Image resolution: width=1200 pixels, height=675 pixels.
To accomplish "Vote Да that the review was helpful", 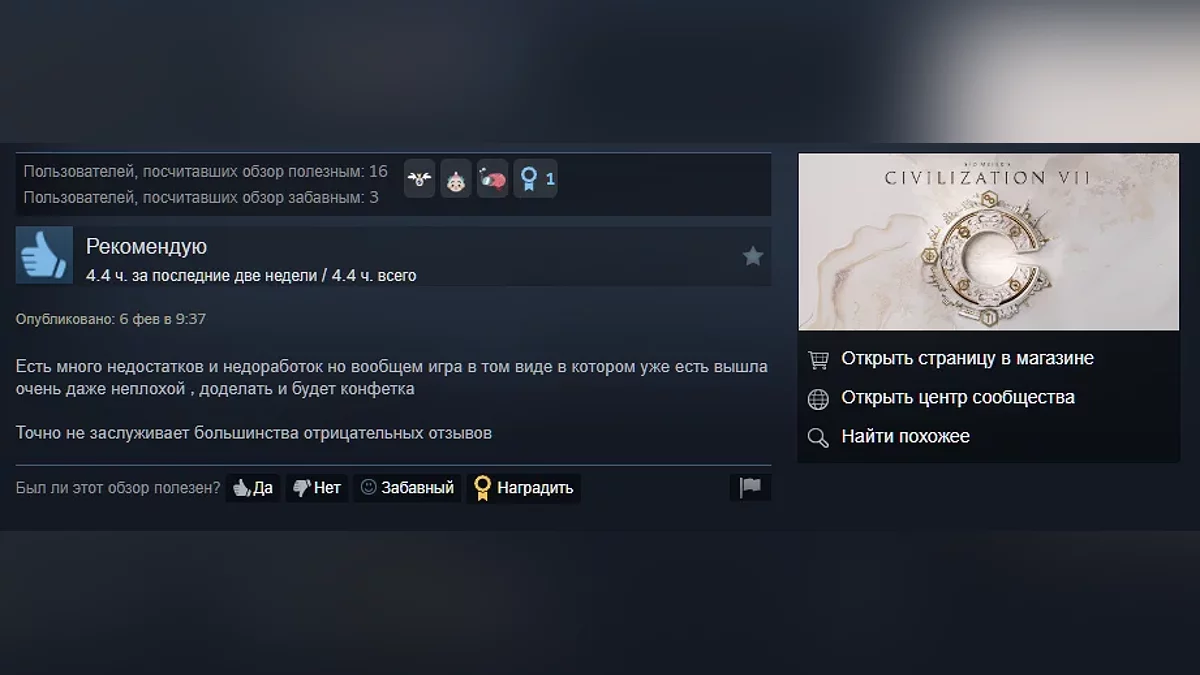I will 253,488.
